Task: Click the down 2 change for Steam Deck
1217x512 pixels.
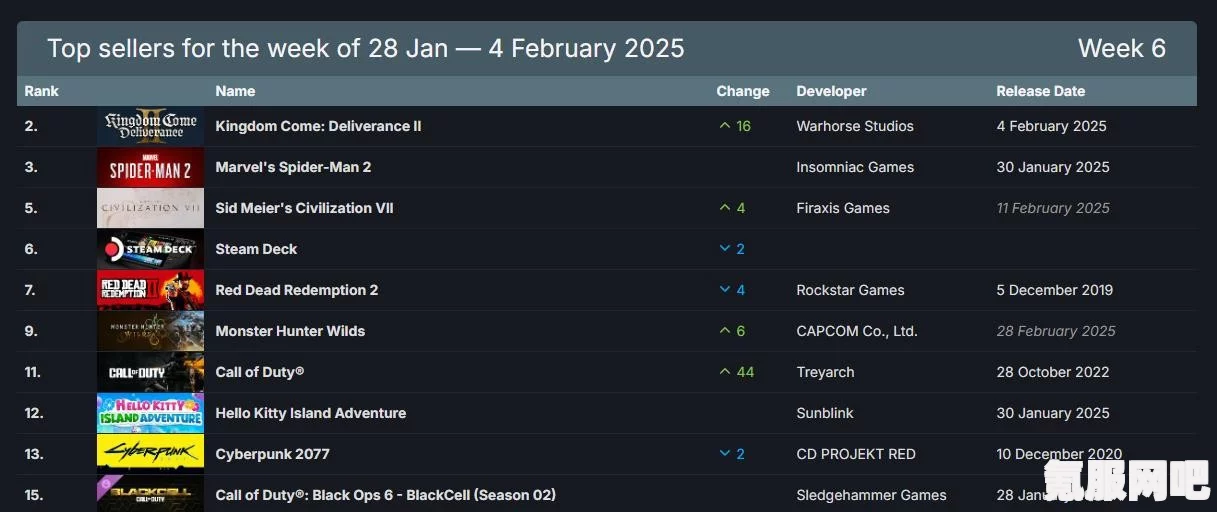Action: (x=732, y=249)
